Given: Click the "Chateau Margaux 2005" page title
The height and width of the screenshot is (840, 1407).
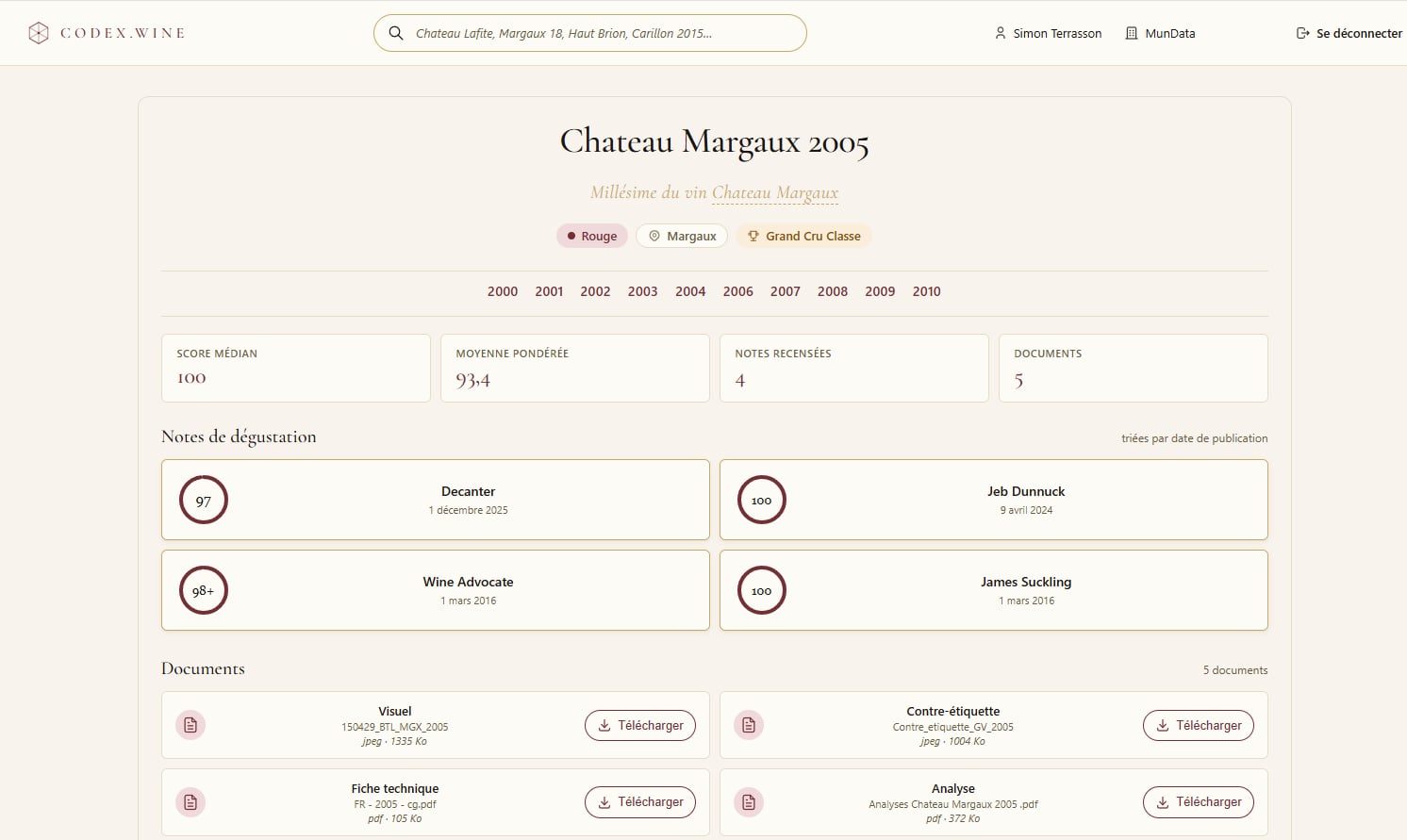Looking at the screenshot, I should pyautogui.click(x=715, y=141).
